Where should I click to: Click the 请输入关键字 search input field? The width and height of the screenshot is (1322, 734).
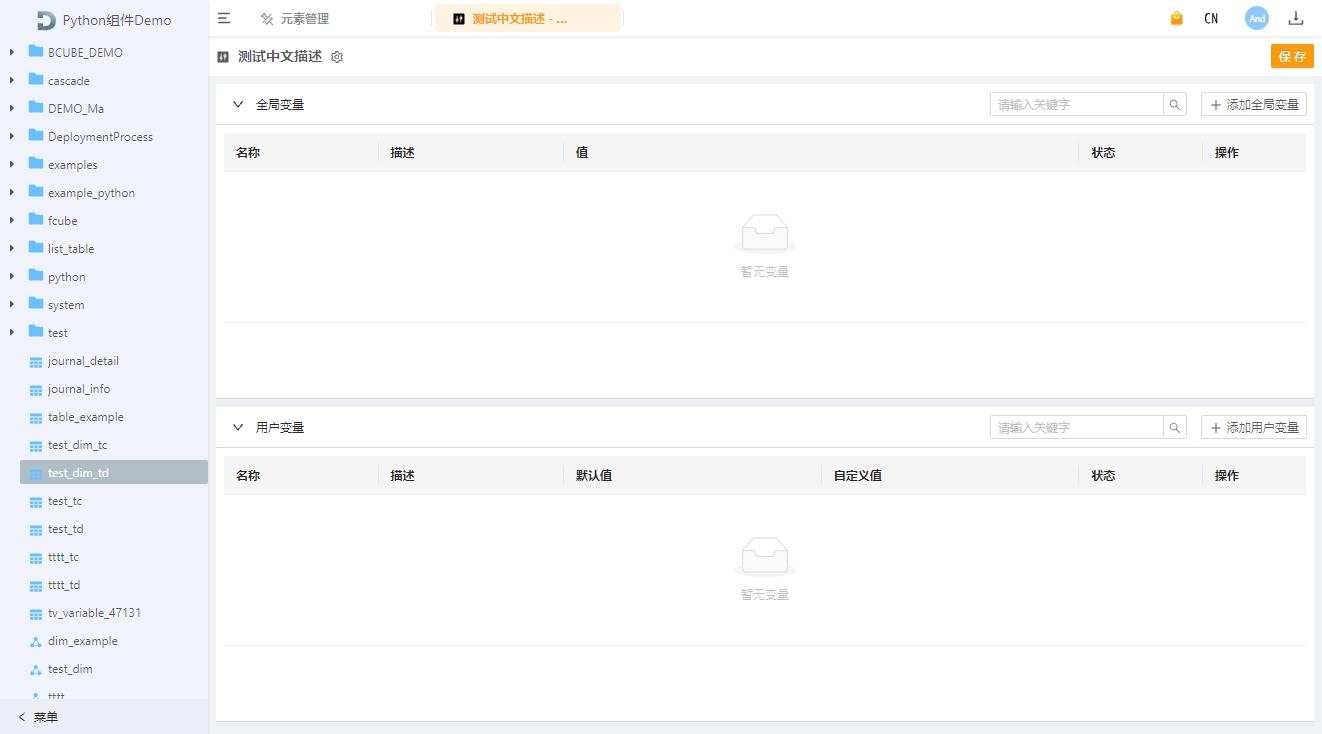1070,104
